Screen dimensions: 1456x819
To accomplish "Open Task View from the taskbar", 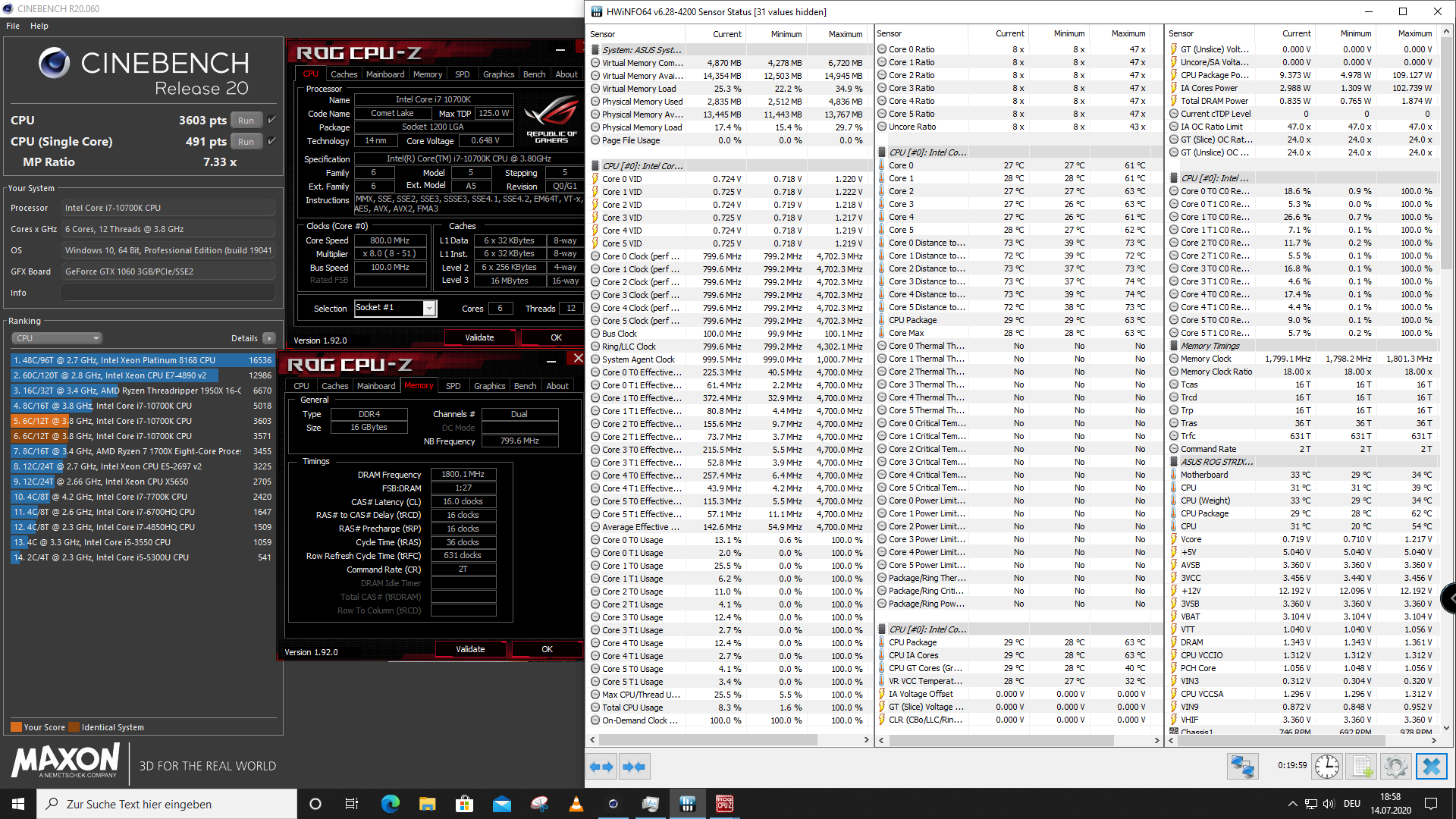I will [x=351, y=804].
